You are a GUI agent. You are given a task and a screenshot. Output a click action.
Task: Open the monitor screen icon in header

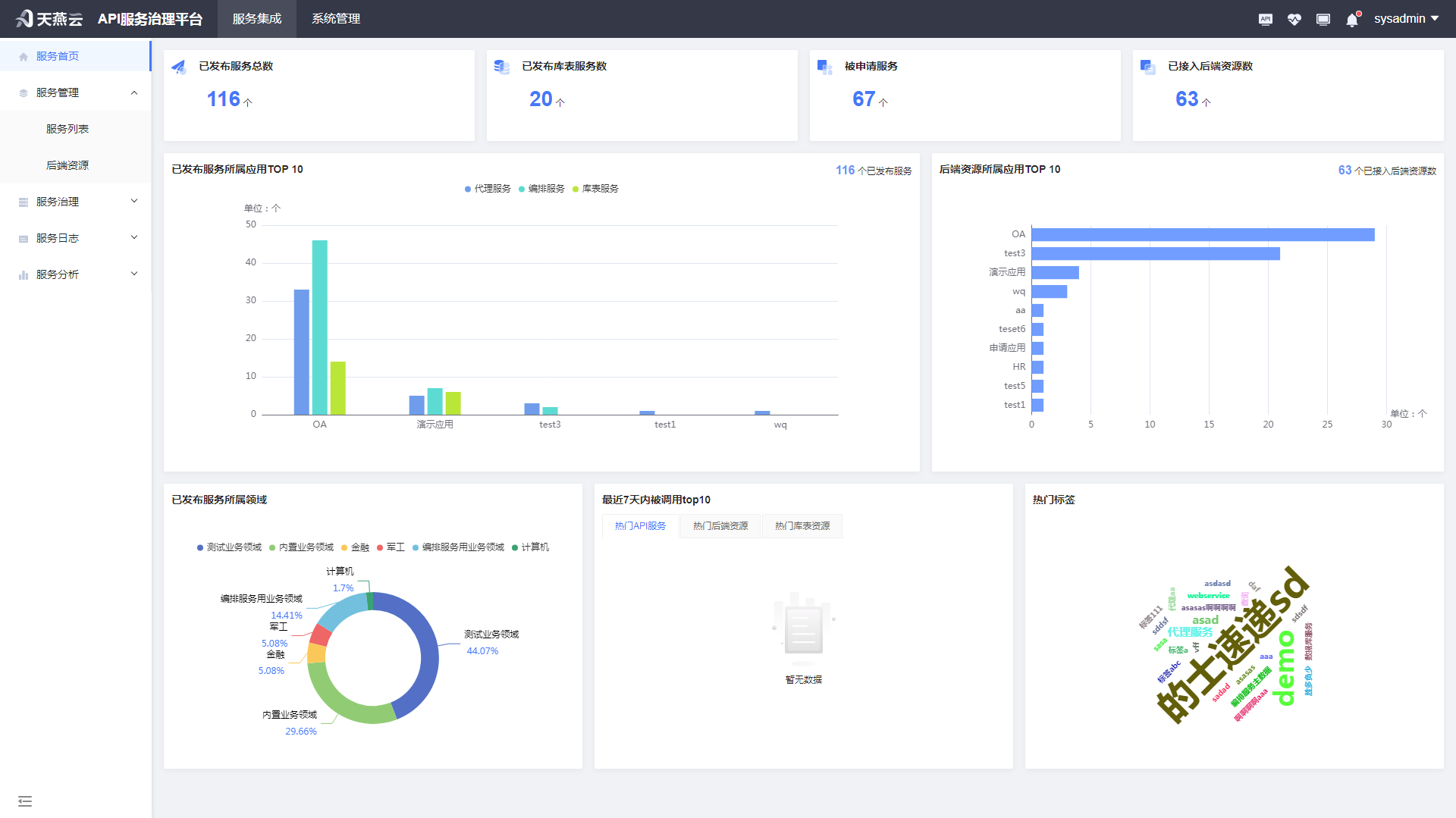pos(1323,19)
